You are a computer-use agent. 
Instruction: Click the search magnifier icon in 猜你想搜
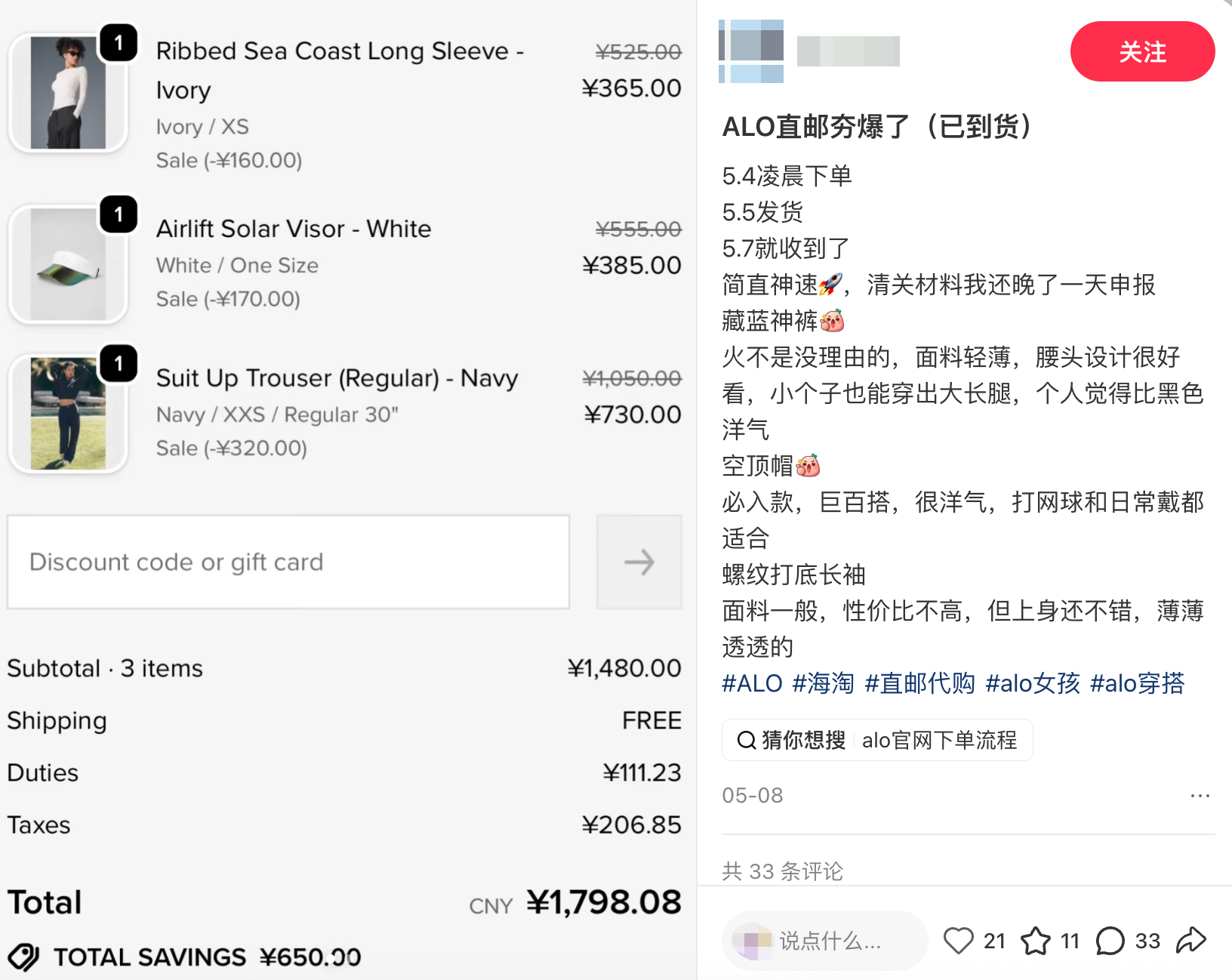(746, 740)
